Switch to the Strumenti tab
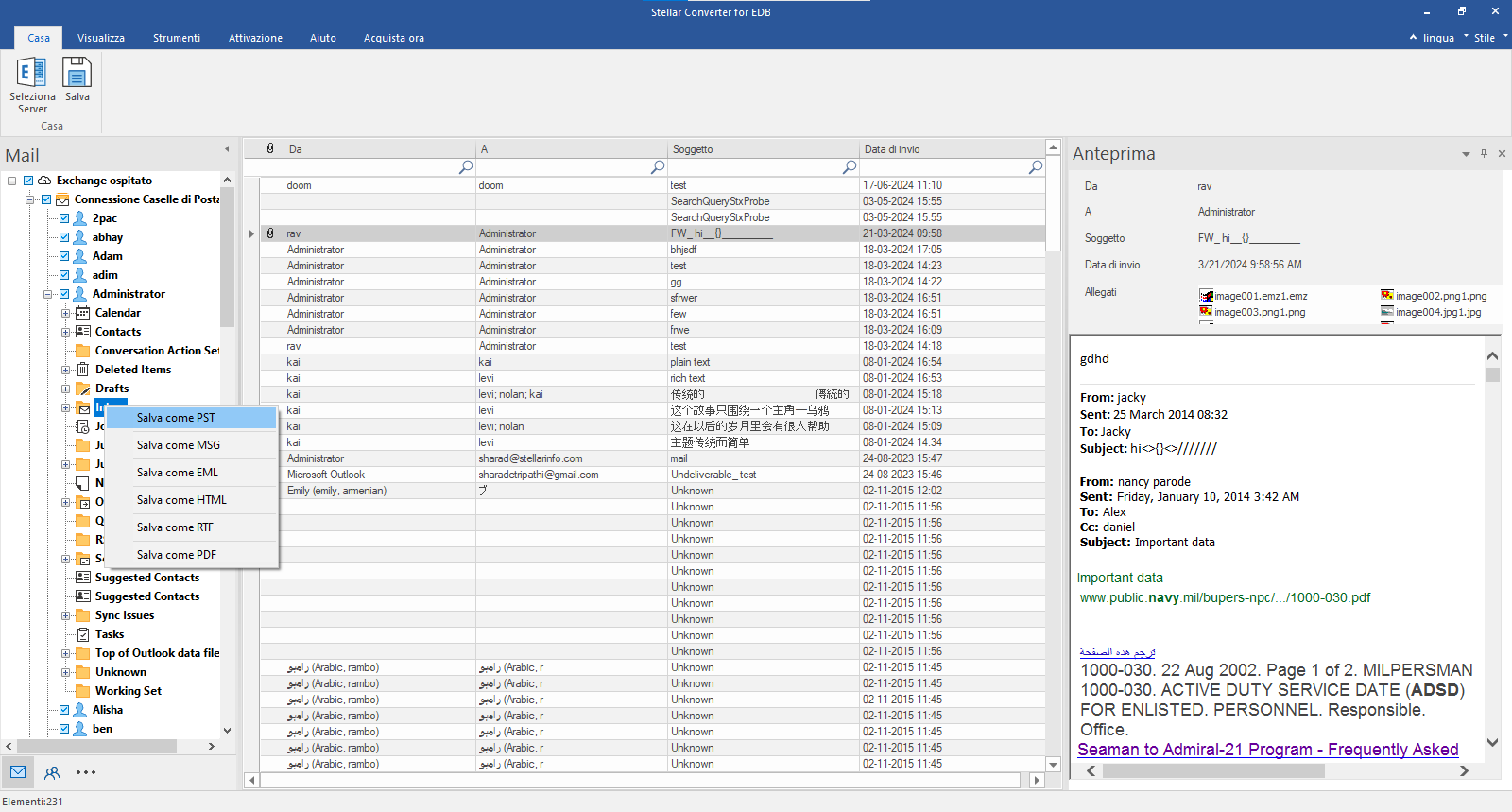This screenshot has height=812, width=1512. coord(177,38)
